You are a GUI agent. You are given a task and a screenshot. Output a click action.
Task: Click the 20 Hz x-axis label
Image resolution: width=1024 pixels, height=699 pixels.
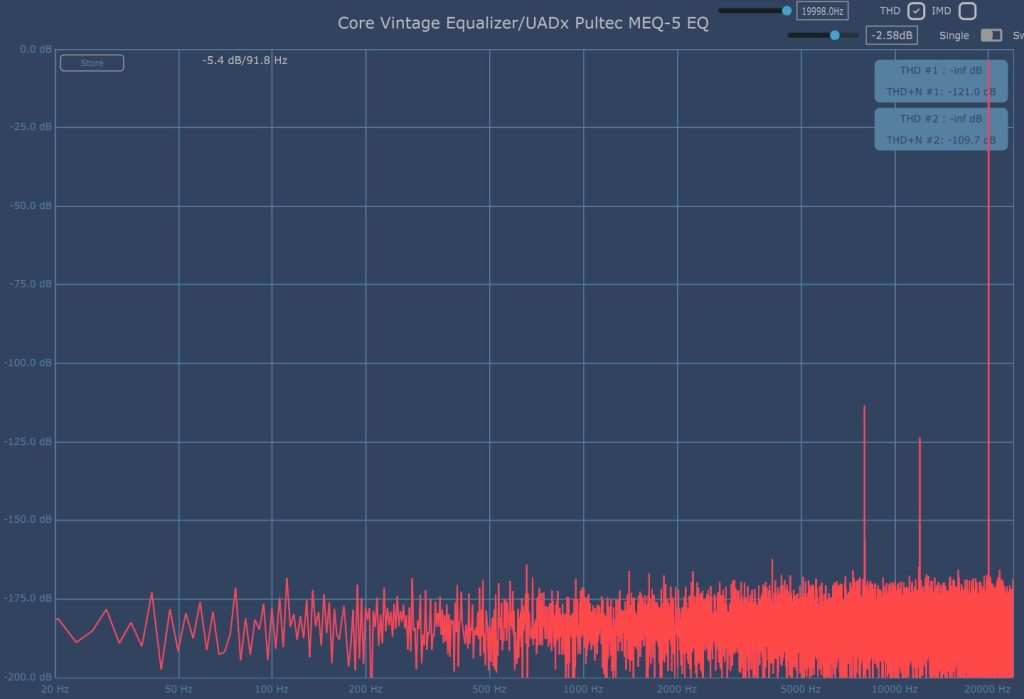55,689
